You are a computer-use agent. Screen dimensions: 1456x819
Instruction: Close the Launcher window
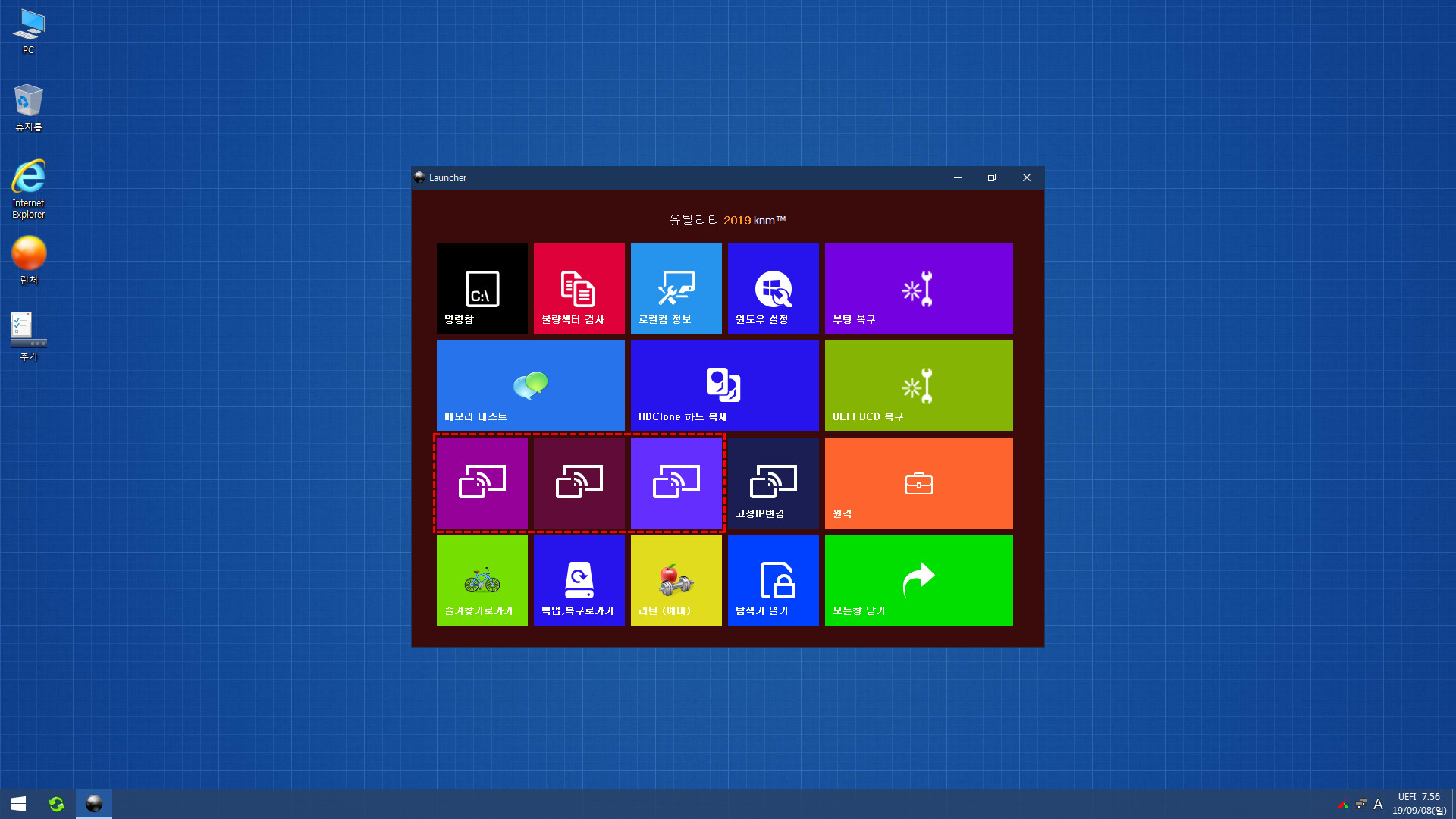pos(1027,177)
